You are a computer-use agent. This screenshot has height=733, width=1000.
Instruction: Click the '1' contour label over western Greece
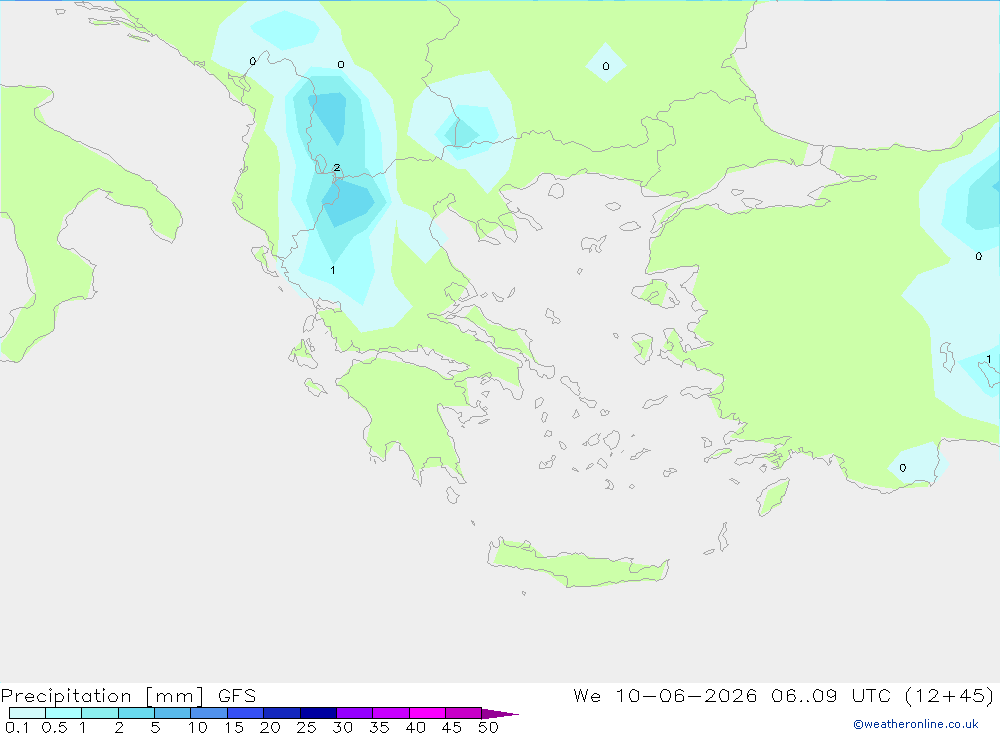[332, 270]
